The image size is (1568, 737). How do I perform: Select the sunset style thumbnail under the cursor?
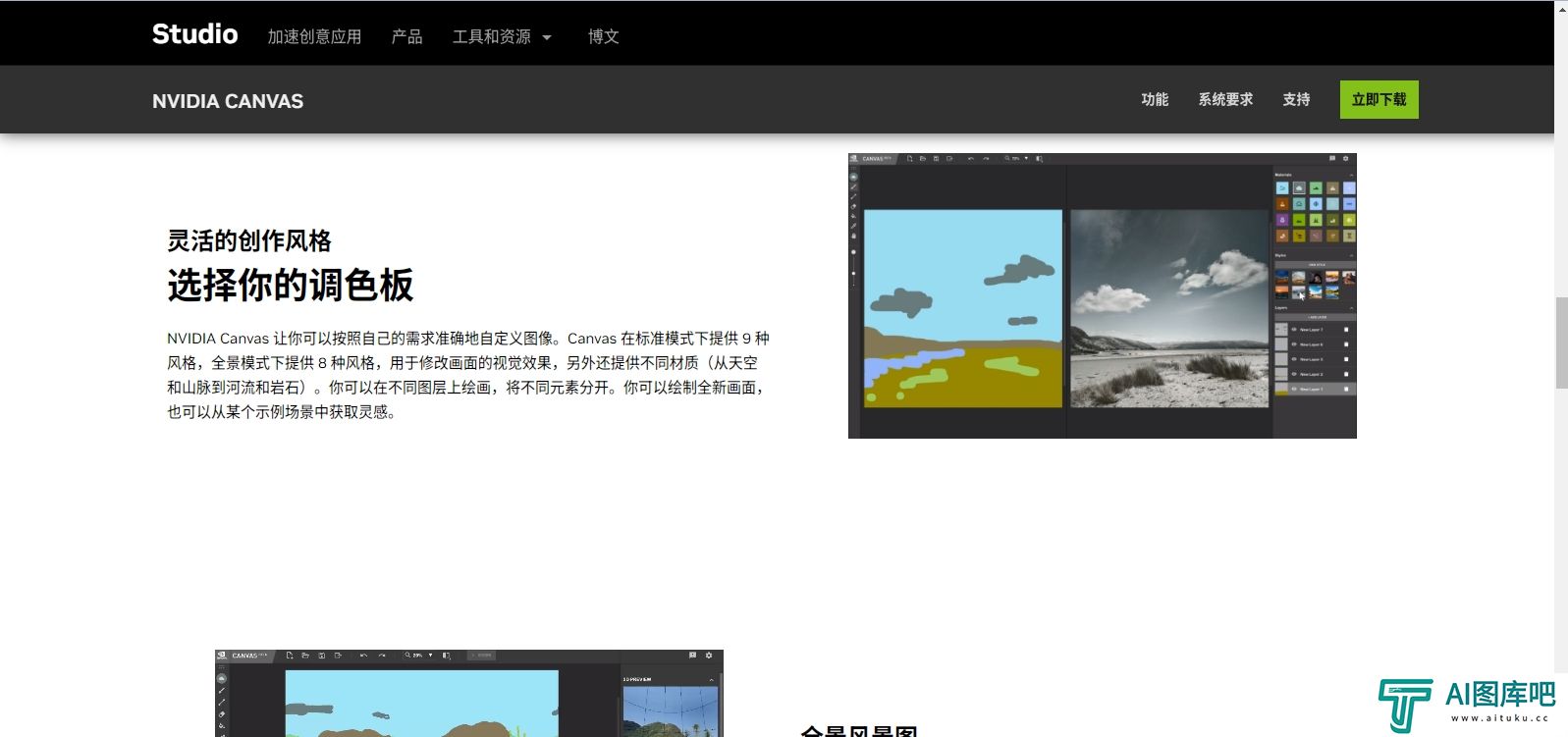tap(1299, 292)
